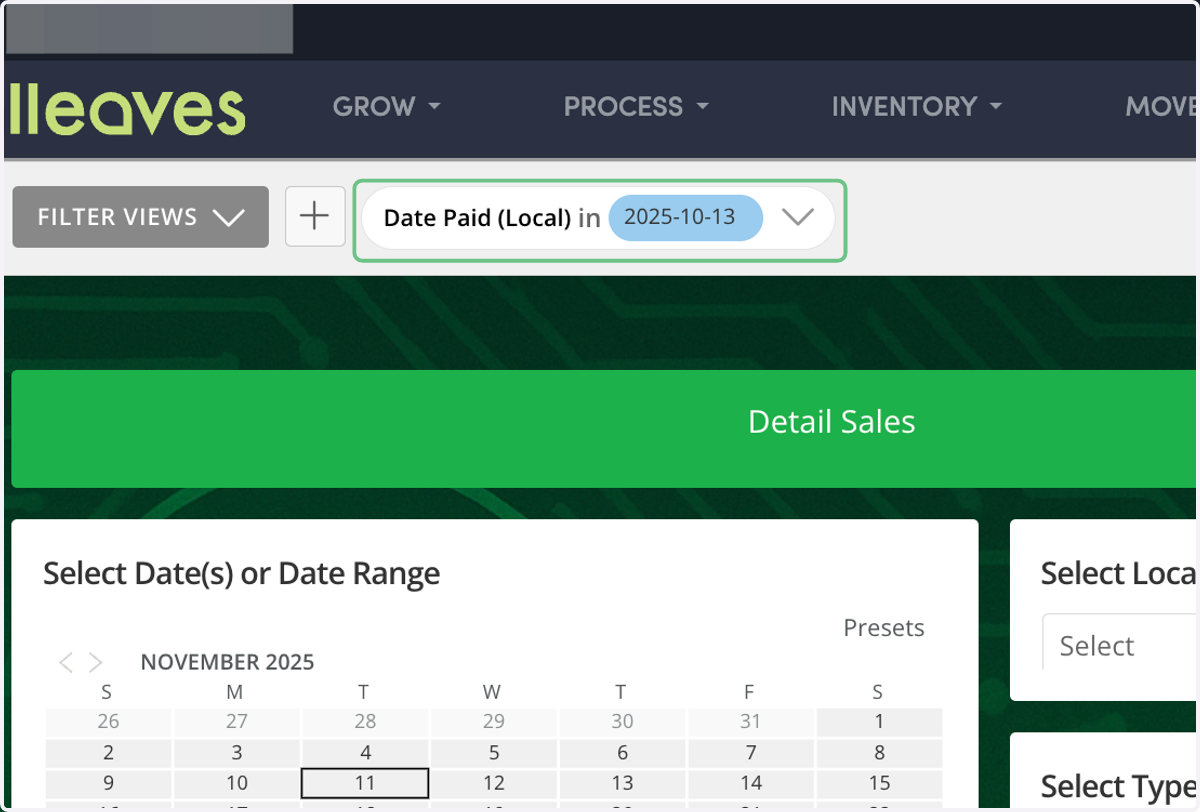Select November 11 in calendar

(x=365, y=784)
